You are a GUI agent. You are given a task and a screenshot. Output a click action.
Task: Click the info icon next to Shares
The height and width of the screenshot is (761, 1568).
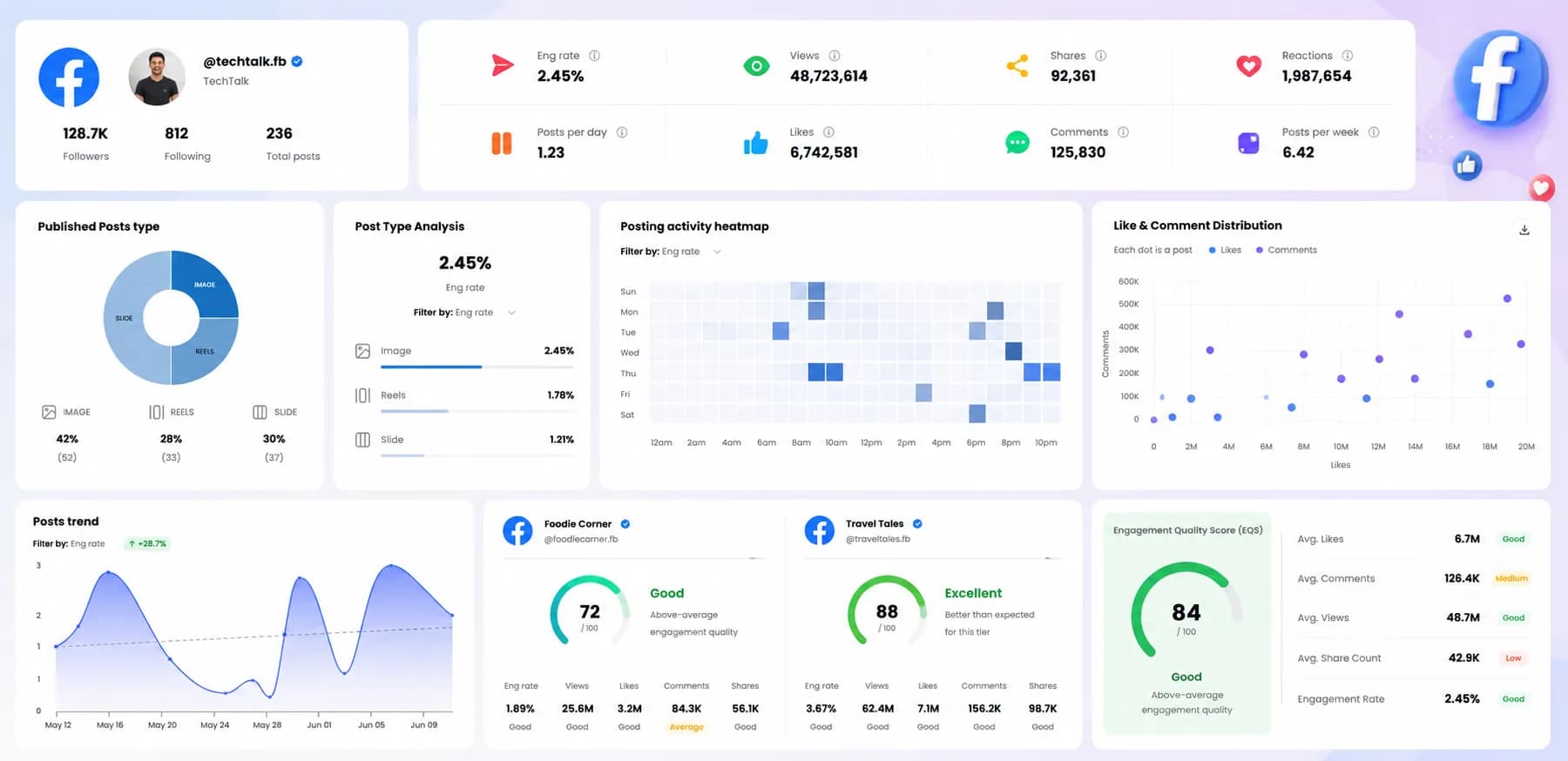(x=1100, y=55)
